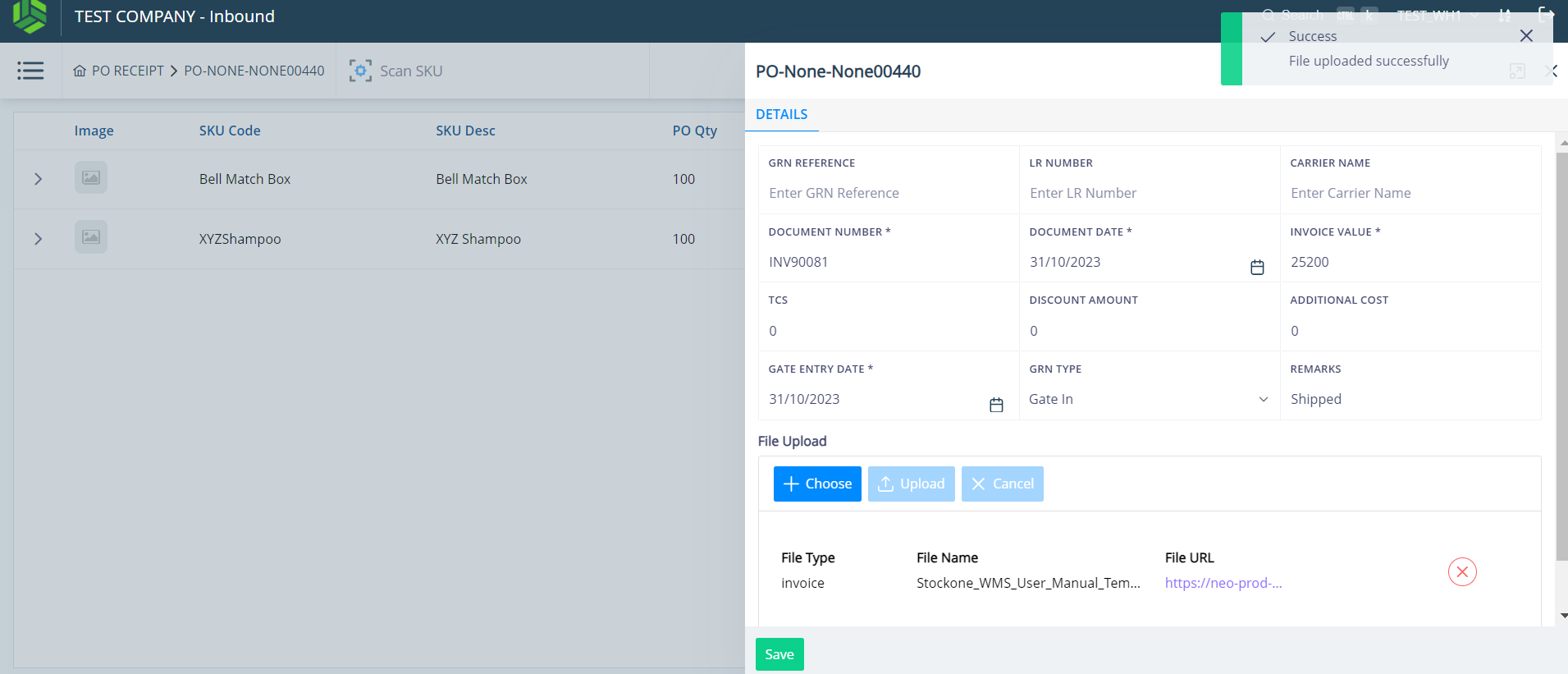Dismiss the Success notification

tap(1525, 36)
